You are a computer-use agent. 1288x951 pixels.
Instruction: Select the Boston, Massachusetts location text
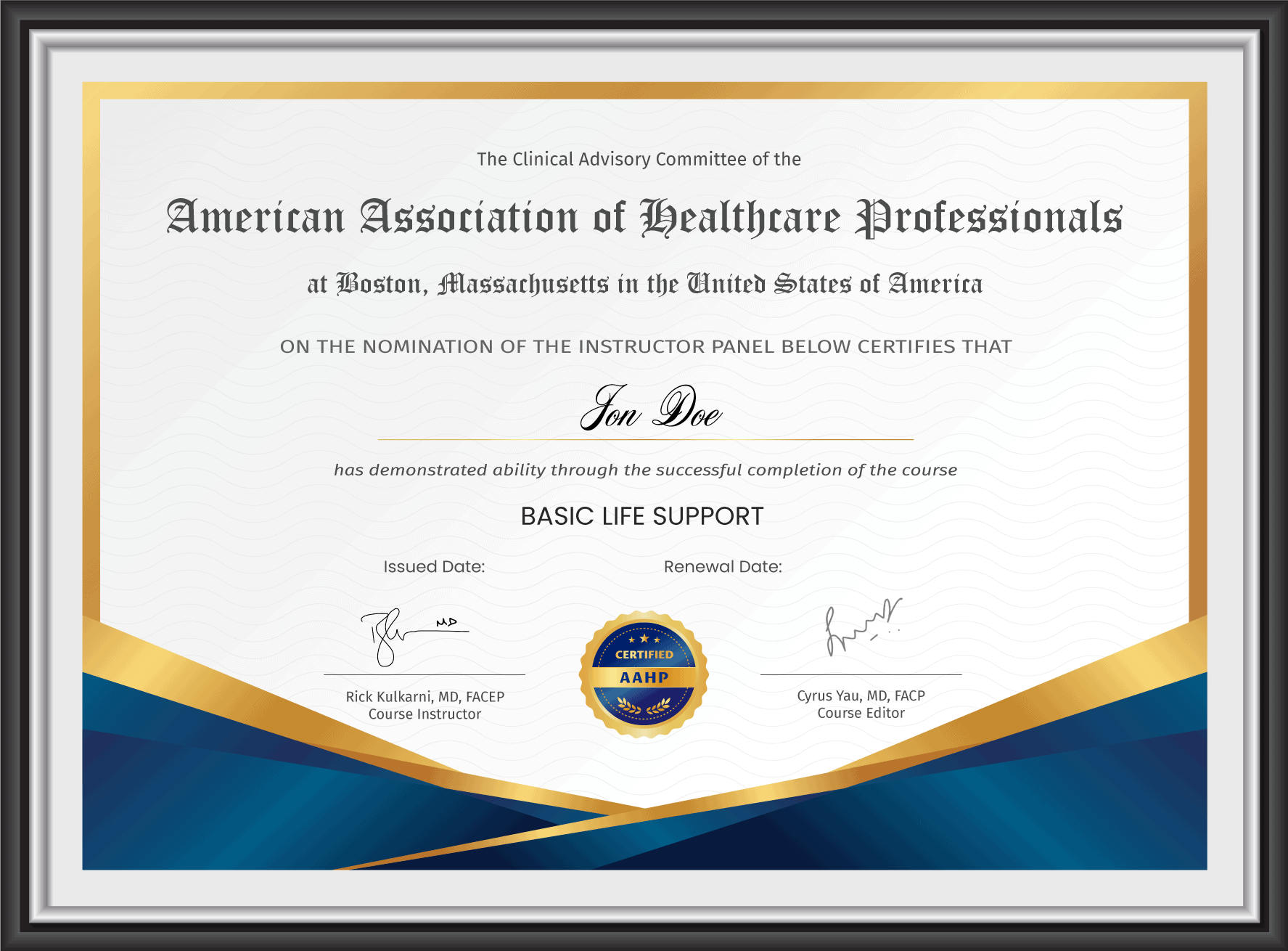[x=644, y=283]
